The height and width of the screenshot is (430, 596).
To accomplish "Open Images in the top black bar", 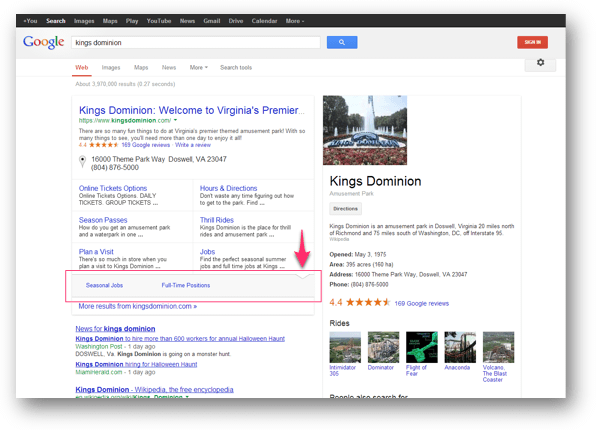I will pos(84,21).
